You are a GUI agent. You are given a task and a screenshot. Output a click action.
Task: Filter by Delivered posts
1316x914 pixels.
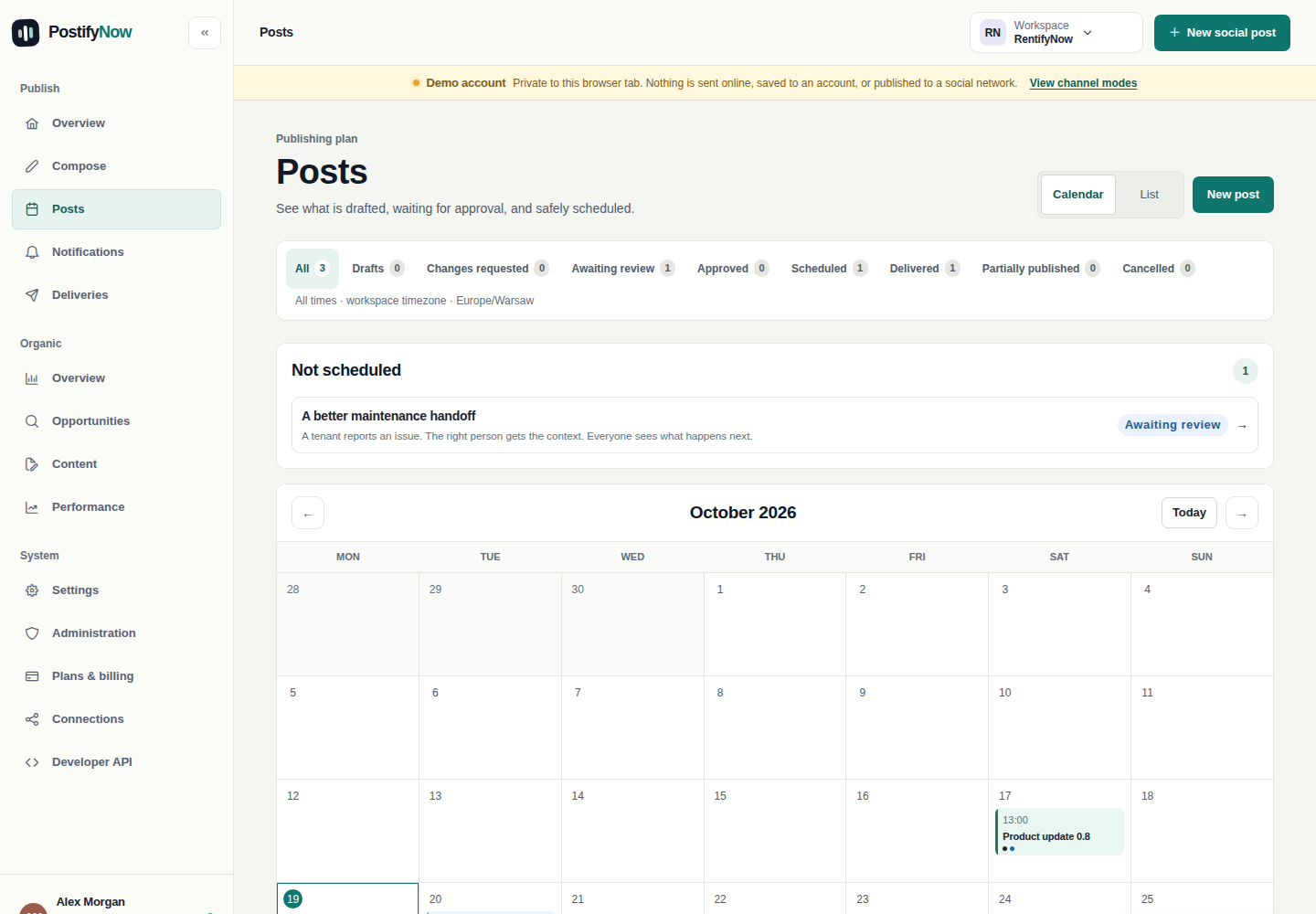tap(925, 269)
